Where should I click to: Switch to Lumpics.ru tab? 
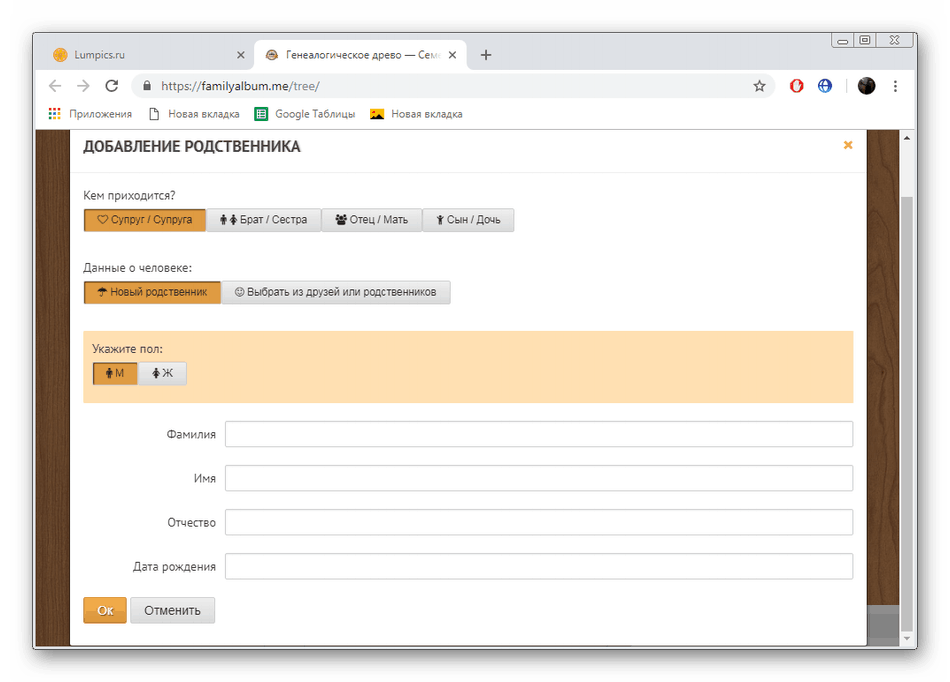click(144, 55)
